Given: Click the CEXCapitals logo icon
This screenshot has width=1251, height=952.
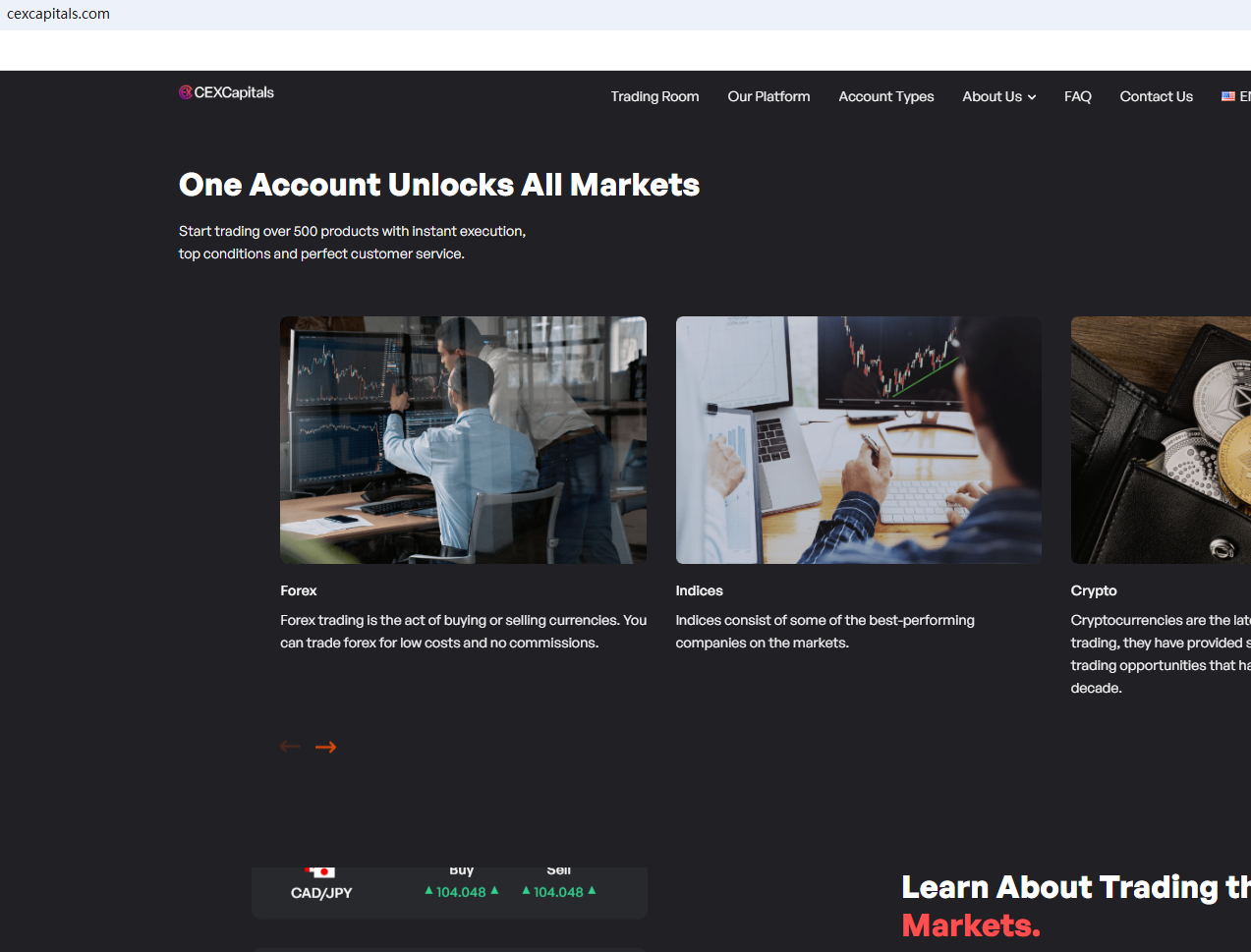Looking at the screenshot, I should point(186,92).
